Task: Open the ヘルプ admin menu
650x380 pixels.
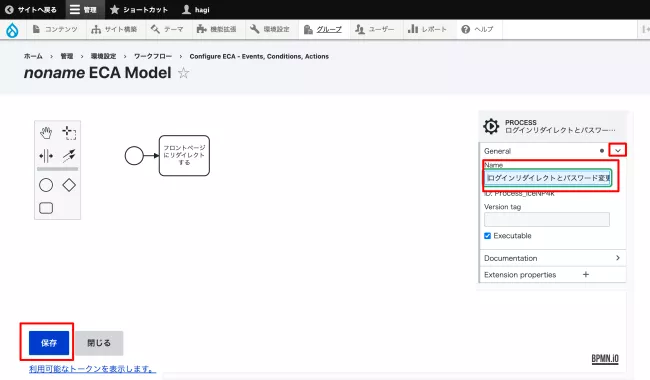Action: click(478, 29)
